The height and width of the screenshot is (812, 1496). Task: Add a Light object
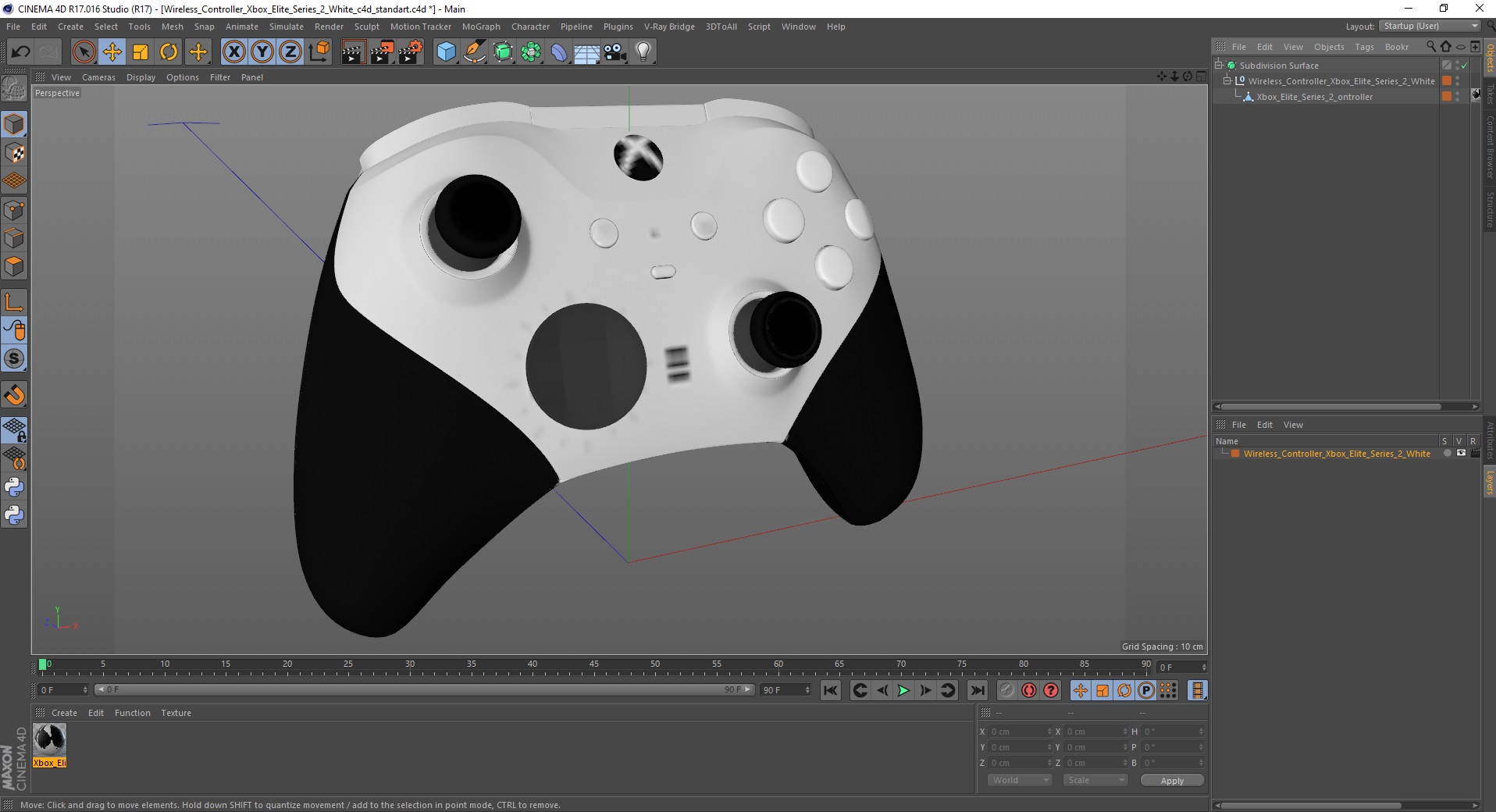pos(643,52)
